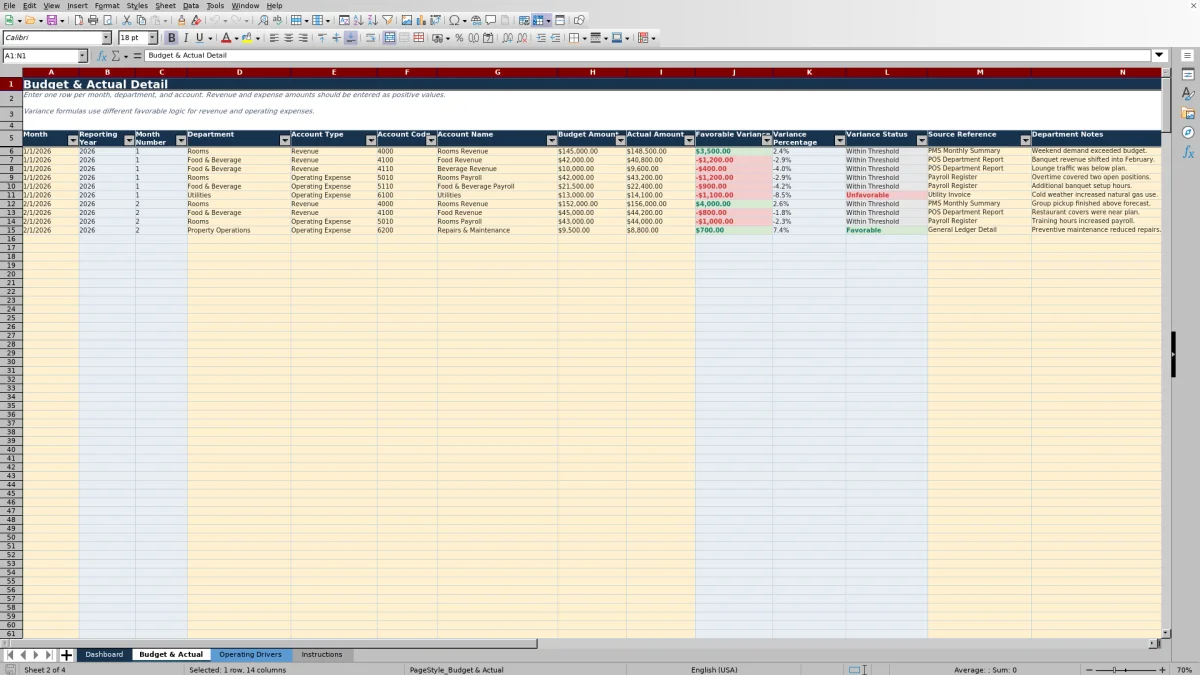Click the Insert Chart icon

(x=420, y=20)
